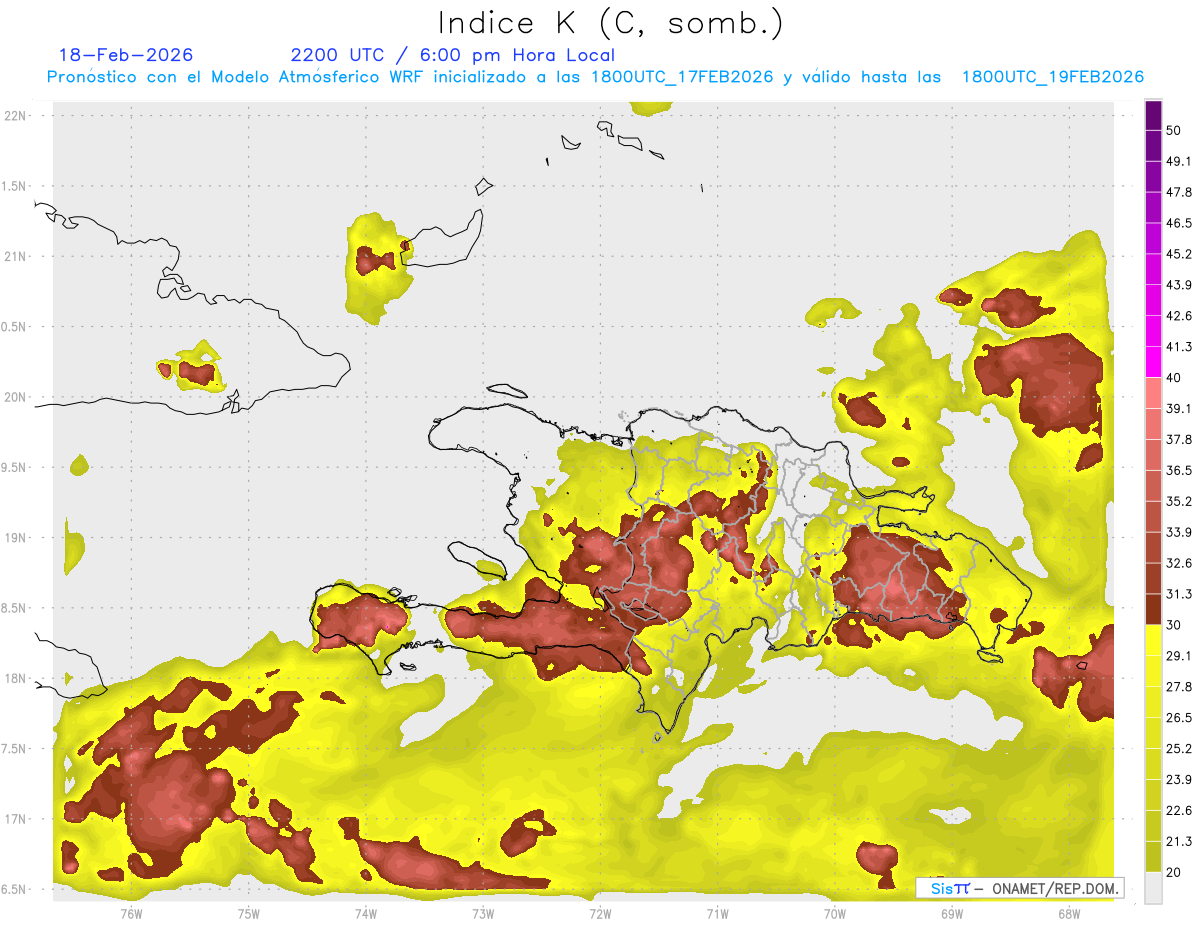This screenshot has width=1200, height=927.
Task: Click the colorbar value 46.5
Action: point(1178,223)
